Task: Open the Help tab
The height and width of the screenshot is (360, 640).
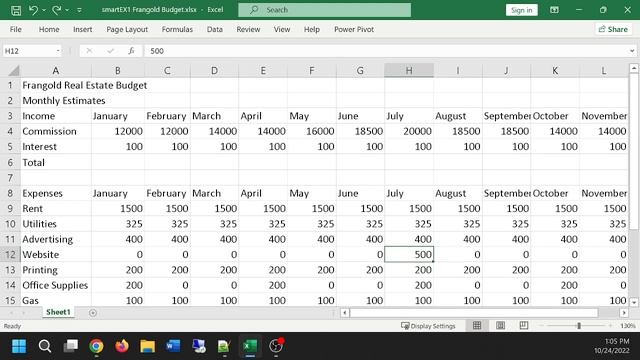Action: pyautogui.click(x=311, y=29)
